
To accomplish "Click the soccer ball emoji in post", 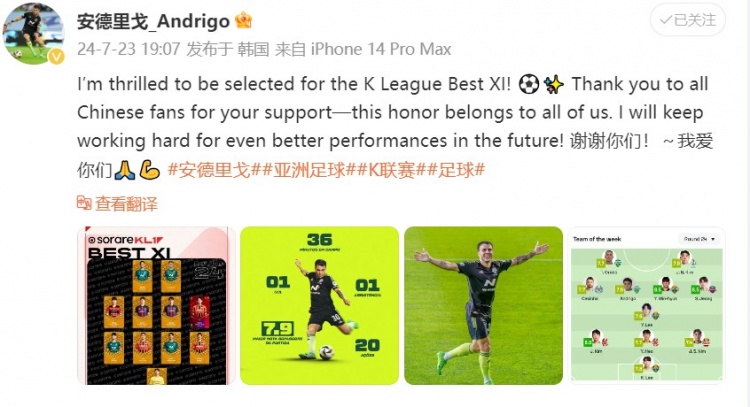I will [529, 84].
